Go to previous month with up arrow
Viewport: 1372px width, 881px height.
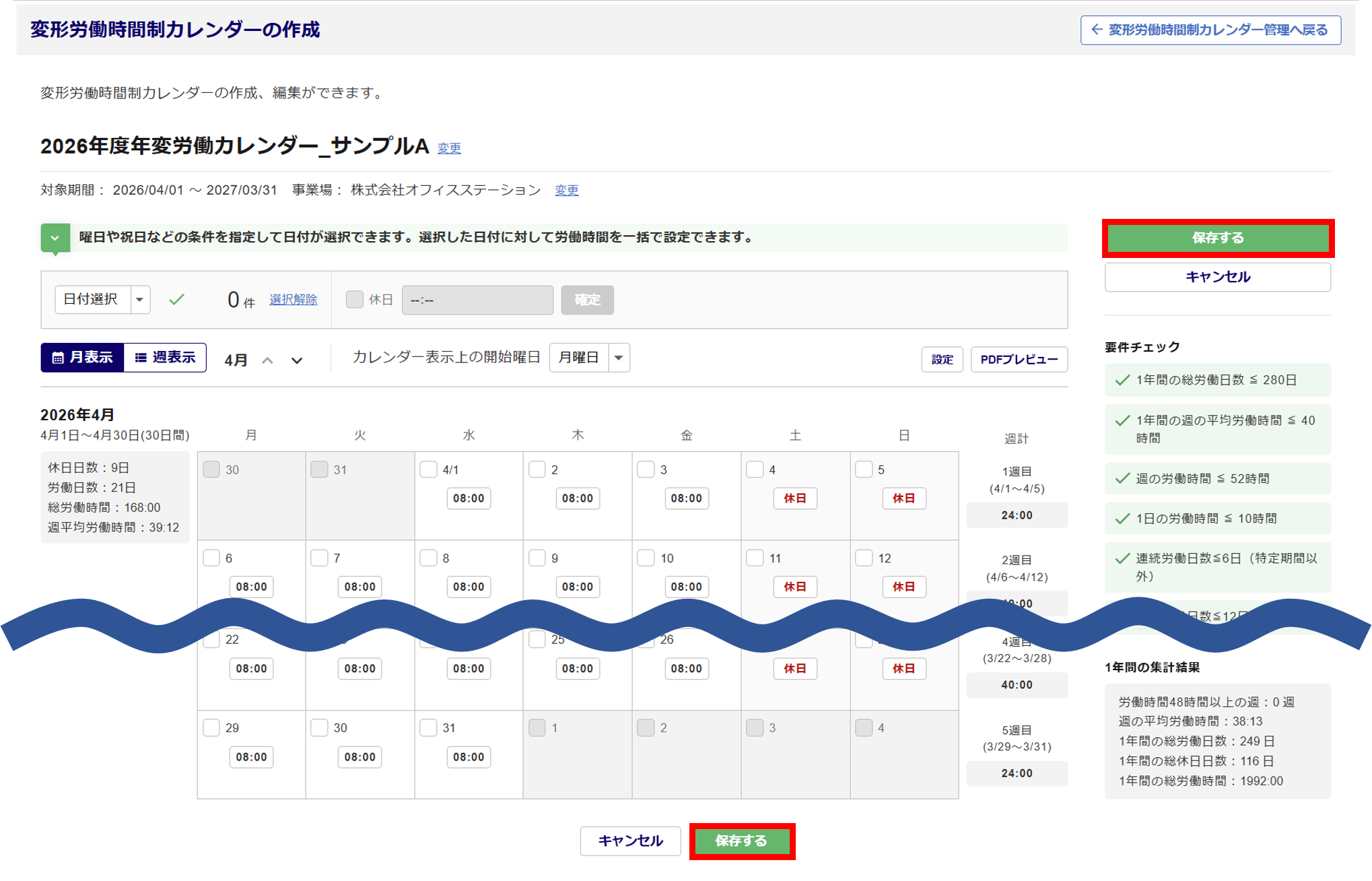point(267,360)
